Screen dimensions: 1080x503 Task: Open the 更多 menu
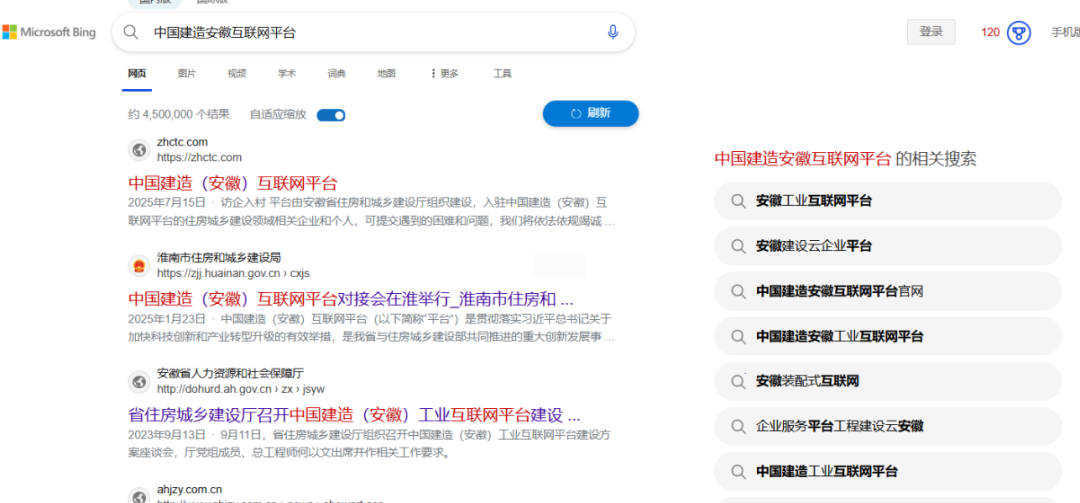coord(444,74)
